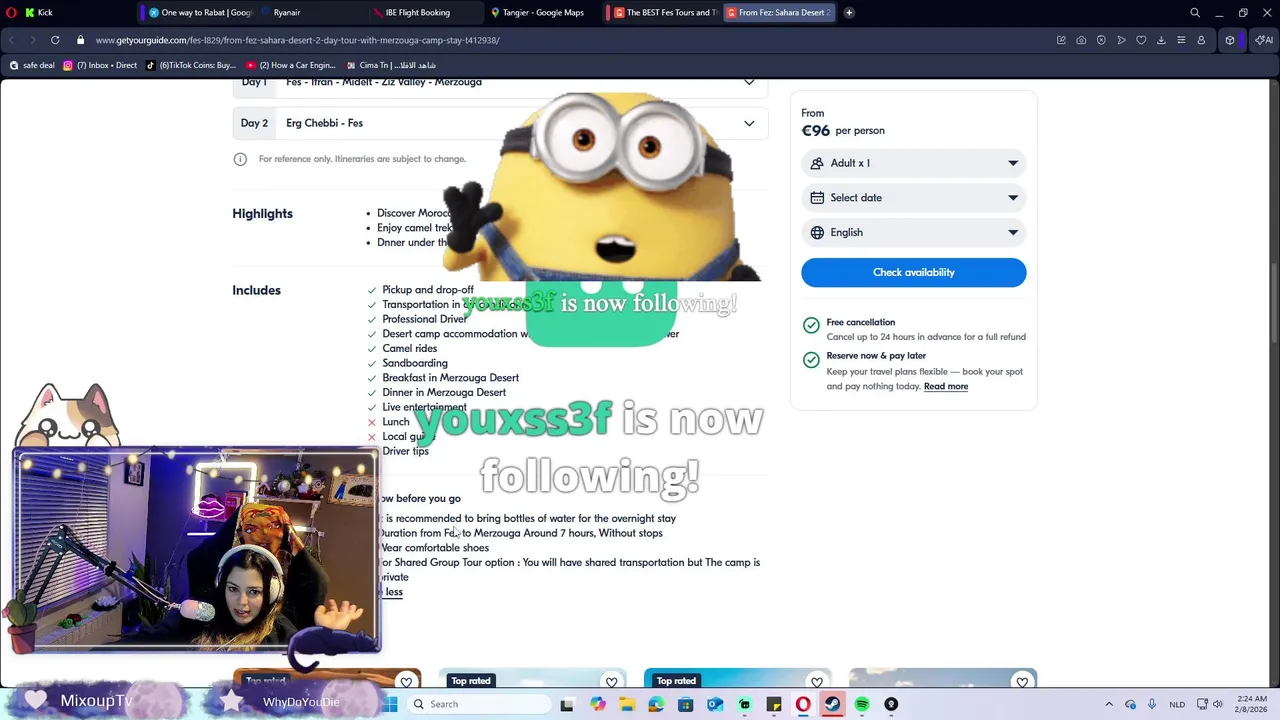Reload the current page
1280x720 pixels.
tap(55, 40)
